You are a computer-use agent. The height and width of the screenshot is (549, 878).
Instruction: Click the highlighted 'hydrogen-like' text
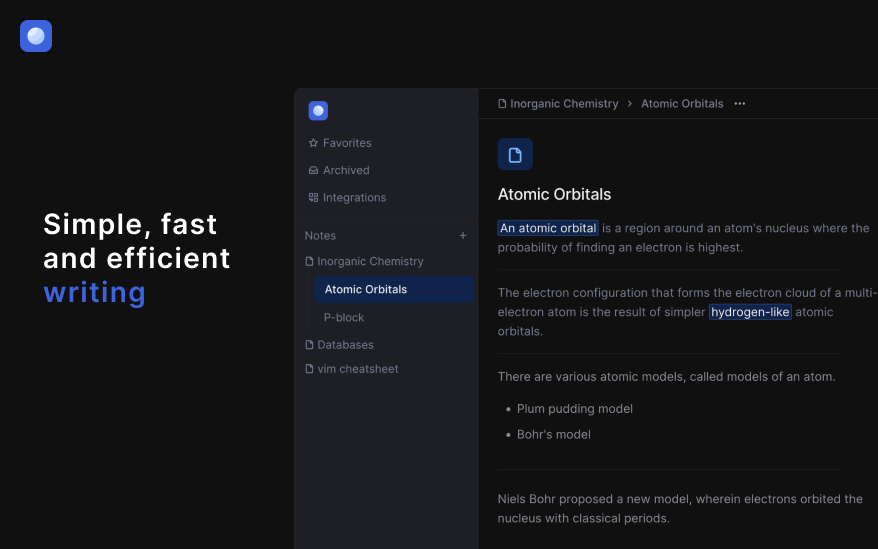point(750,312)
